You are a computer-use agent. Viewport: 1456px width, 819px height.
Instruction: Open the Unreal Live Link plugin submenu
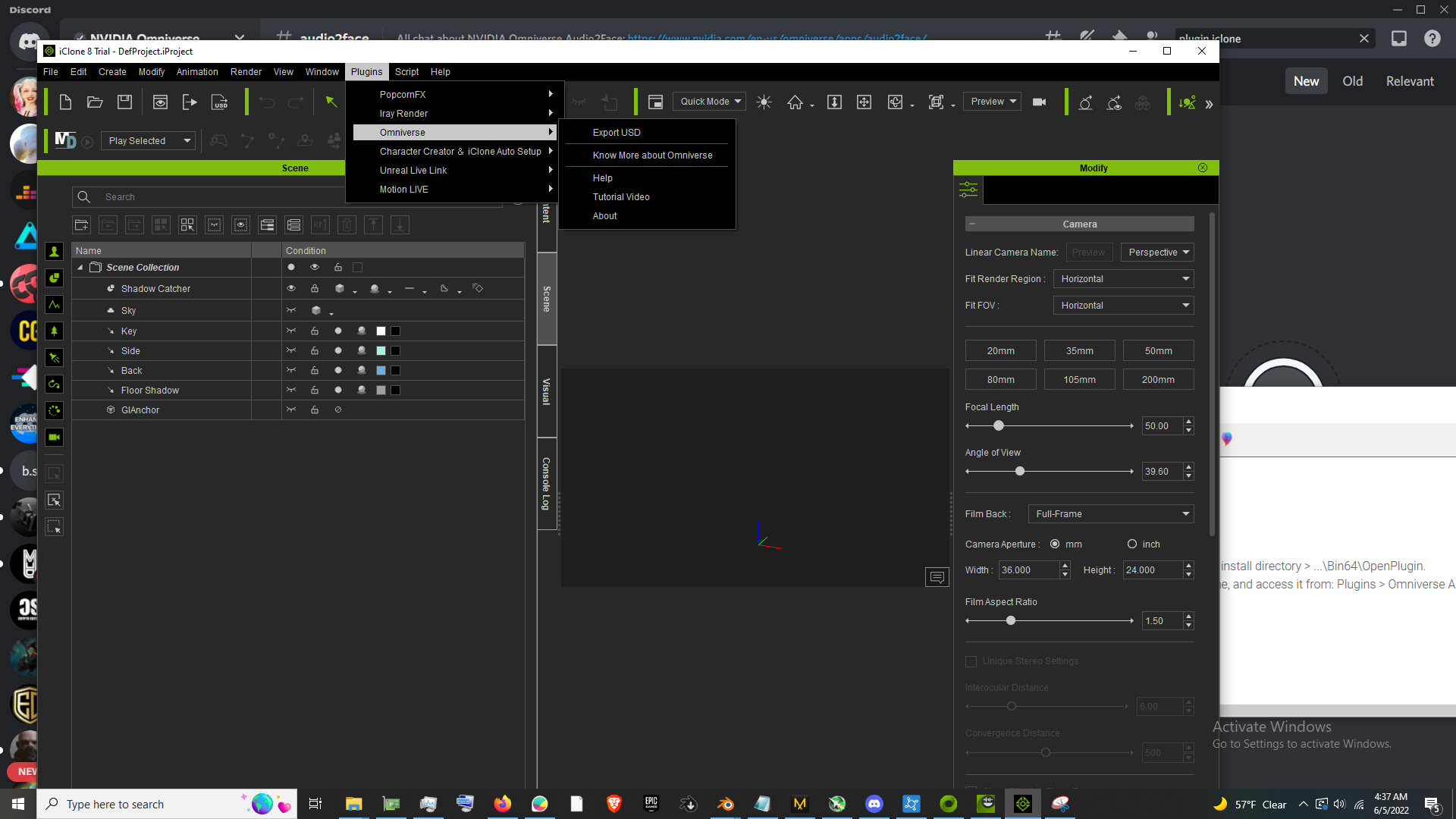click(454, 170)
